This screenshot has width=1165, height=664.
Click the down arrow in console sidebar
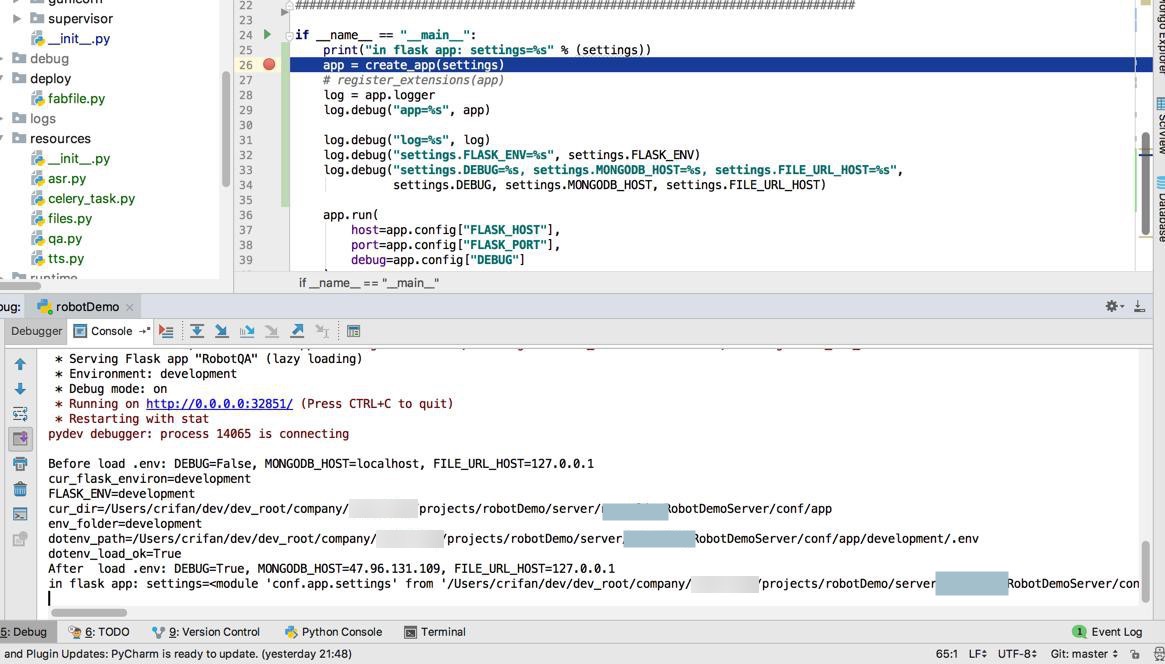[x=20, y=388]
